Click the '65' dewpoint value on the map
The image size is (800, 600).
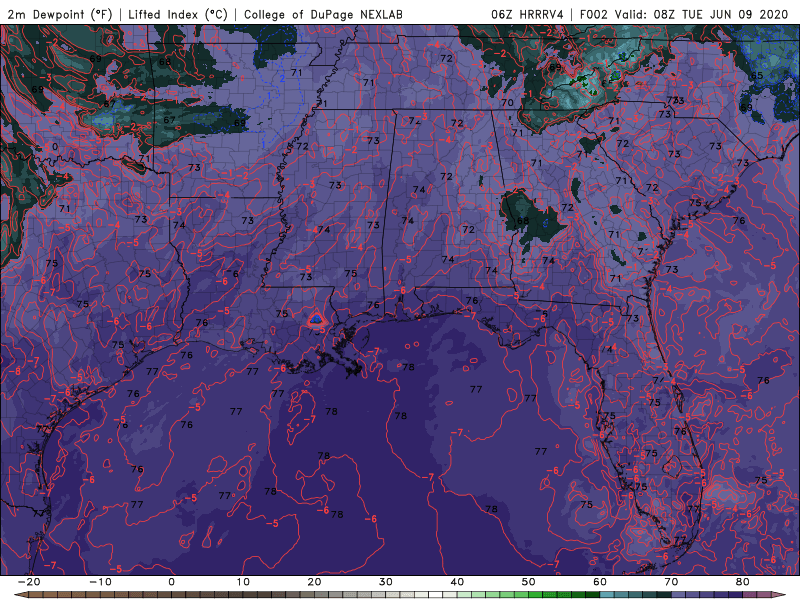click(x=757, y=76)
